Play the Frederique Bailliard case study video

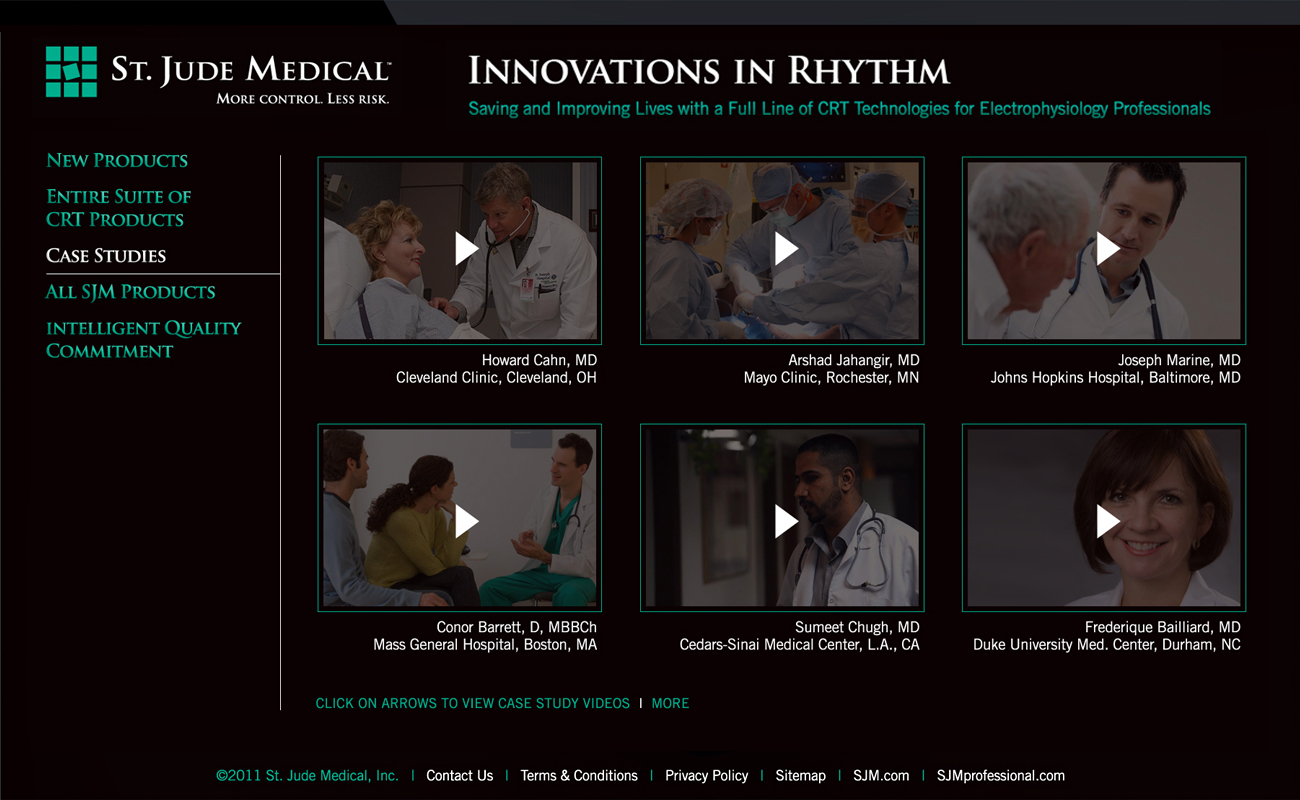click(x=1107, y=521)
